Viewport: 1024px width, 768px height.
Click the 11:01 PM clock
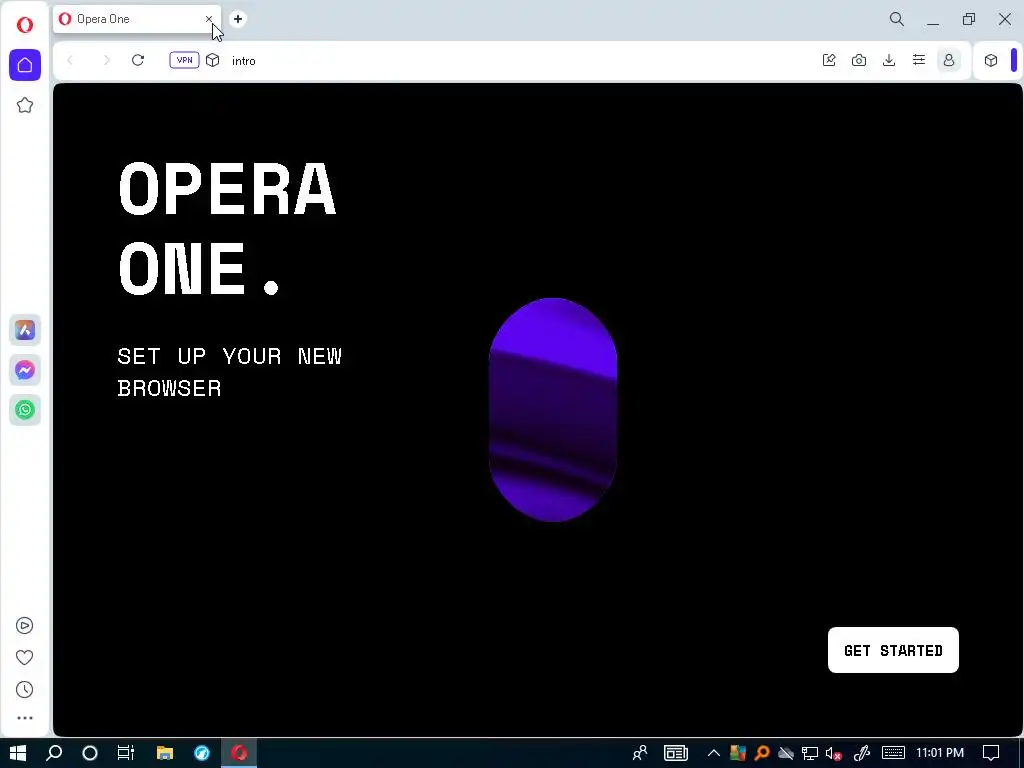coord(940,752)
